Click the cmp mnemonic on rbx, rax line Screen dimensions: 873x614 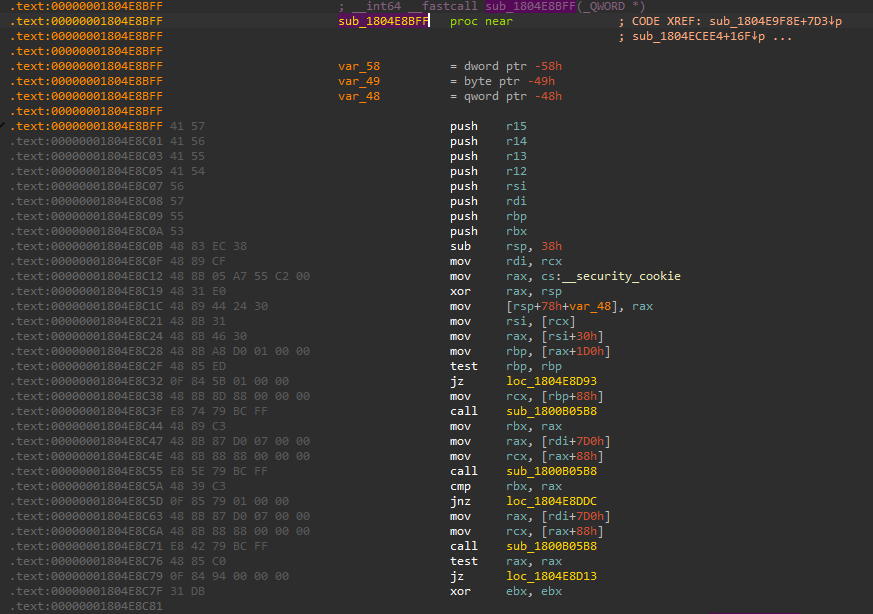pyautogui.click(x=460, y=486)
